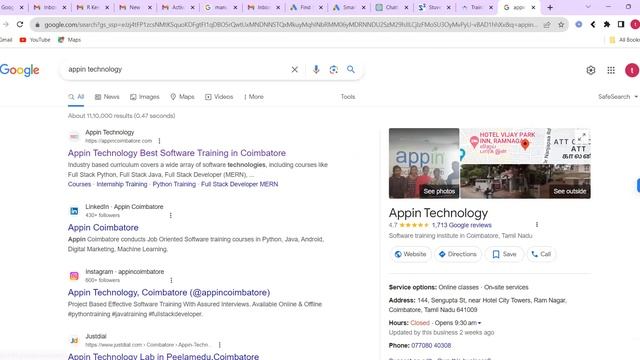Viewport: 640px width, 360px height.
Task: Switch to the Maps tab
Action: coord(182,97)
